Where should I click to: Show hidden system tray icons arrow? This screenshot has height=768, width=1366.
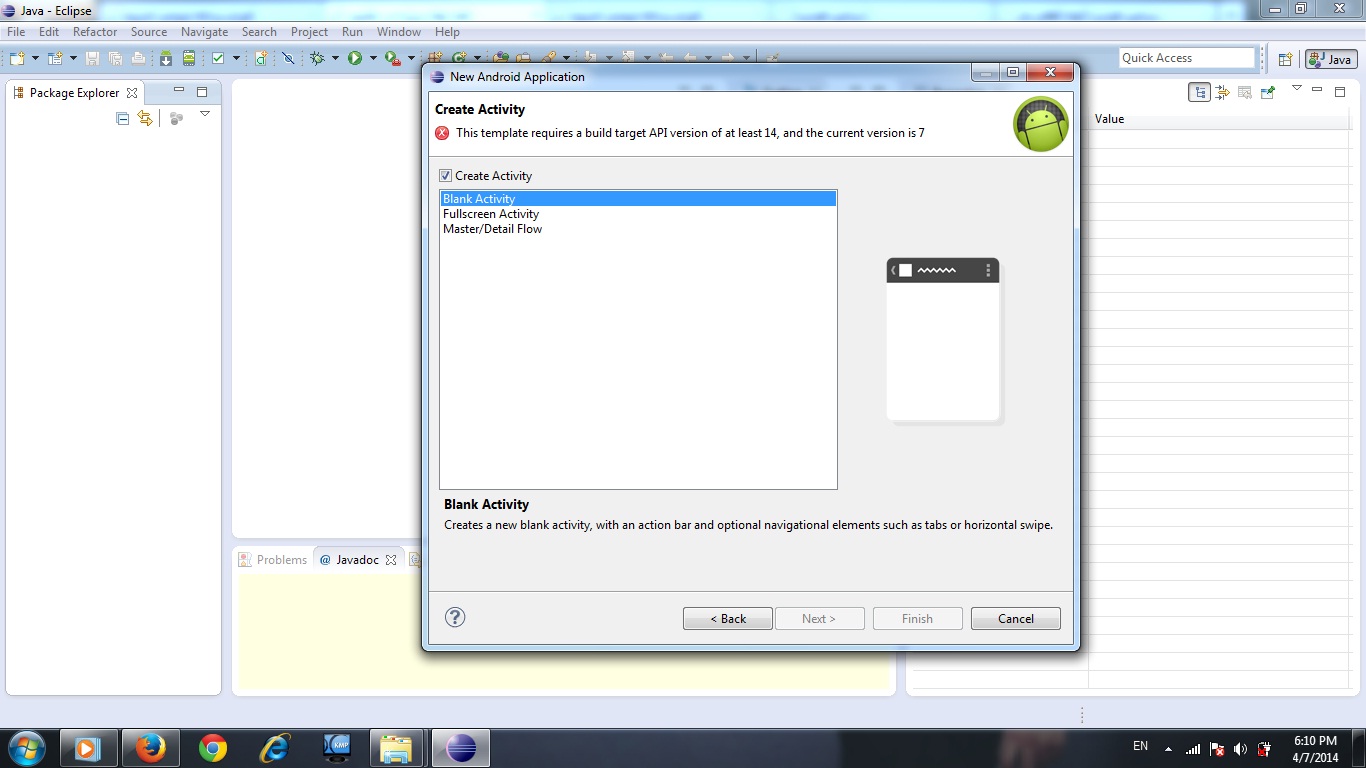(x=1167, y=749)
